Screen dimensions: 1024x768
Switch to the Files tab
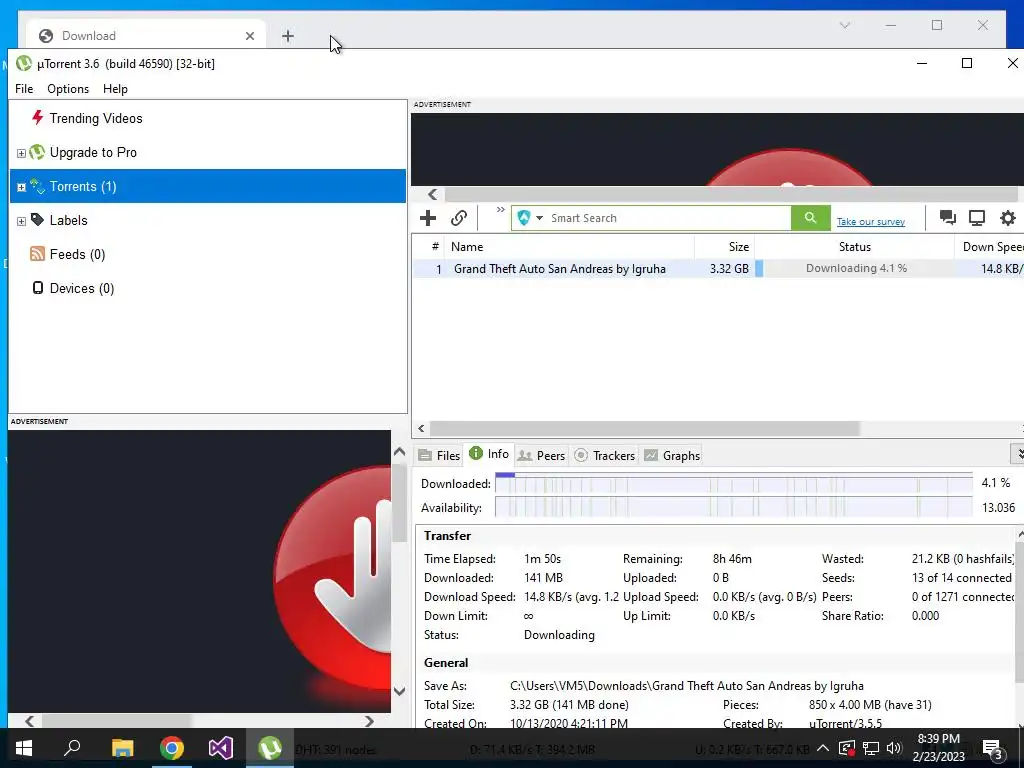pos(440,455)
